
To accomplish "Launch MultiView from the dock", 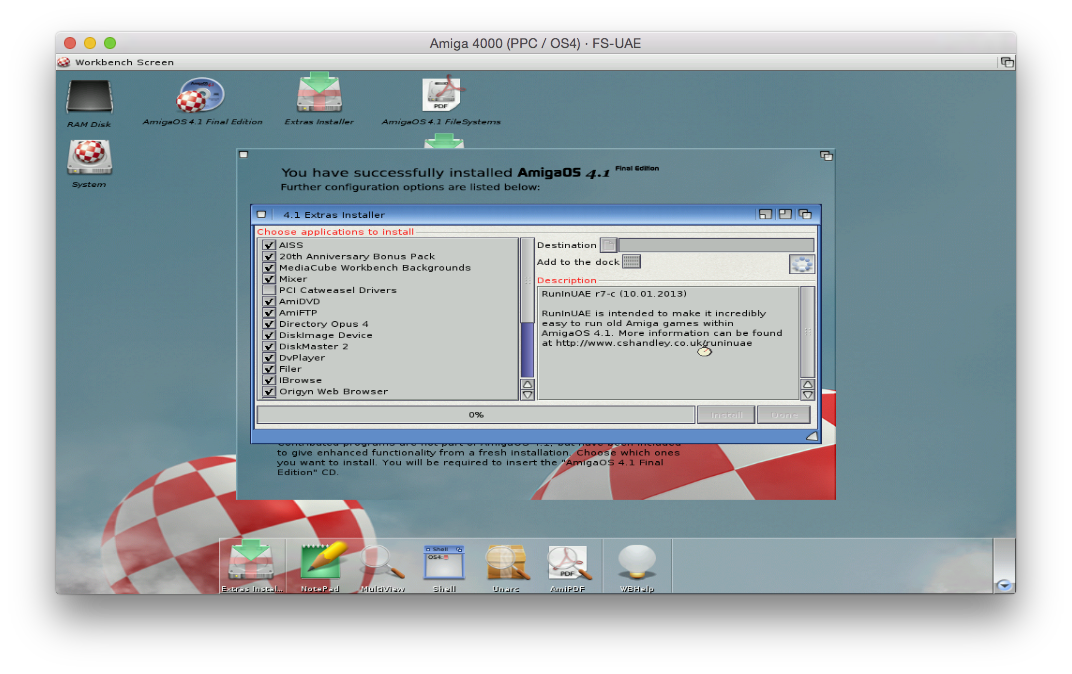I will point(383,567).
